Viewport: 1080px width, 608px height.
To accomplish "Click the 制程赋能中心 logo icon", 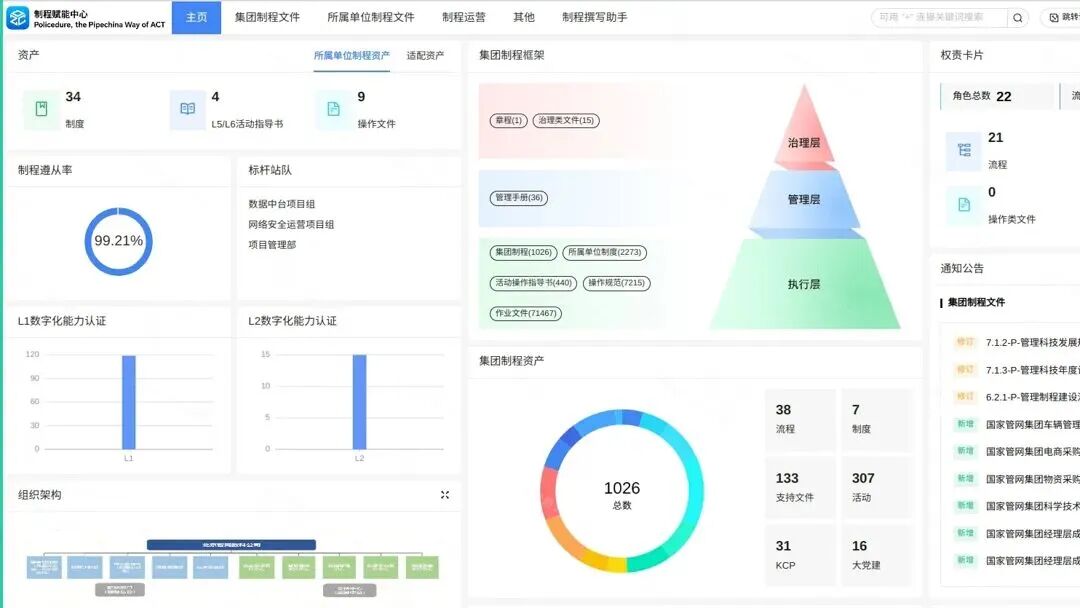I will coord(18,18).
